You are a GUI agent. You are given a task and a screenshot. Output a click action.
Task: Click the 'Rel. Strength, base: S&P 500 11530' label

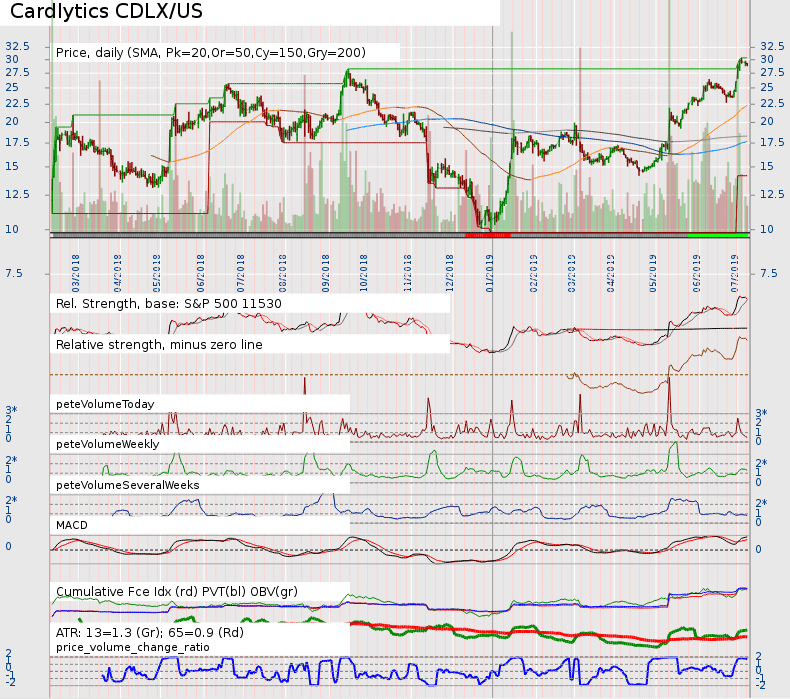coord(169,304)
